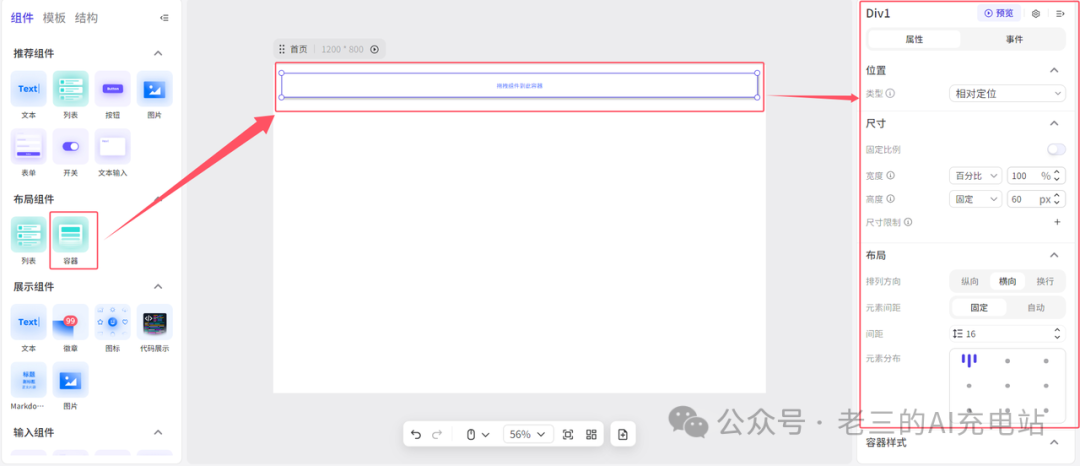
Task: Click the info icon next to 类型
Action: [x=890, y=93]
